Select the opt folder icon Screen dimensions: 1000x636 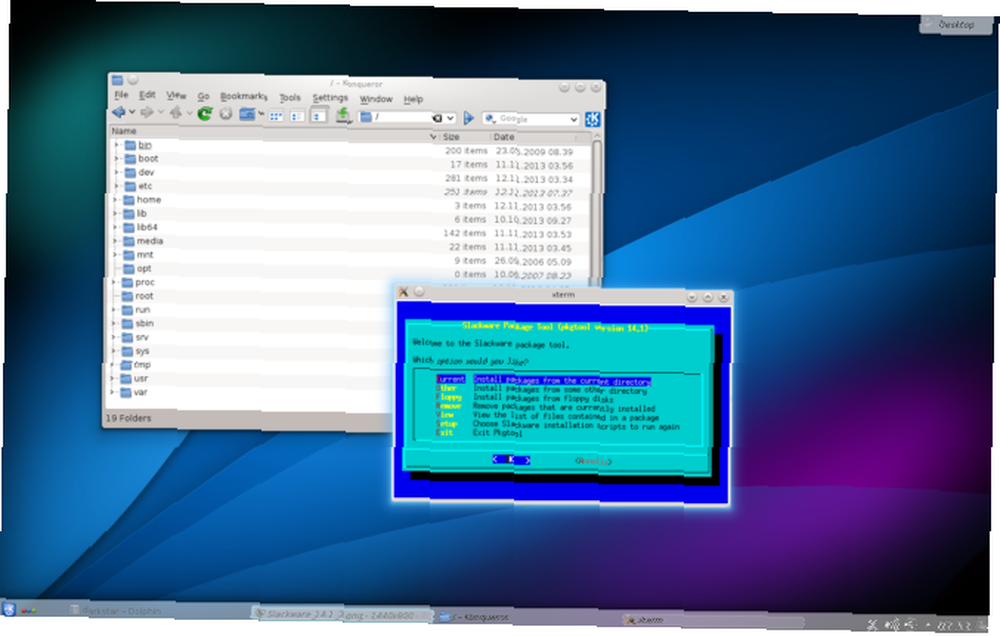click(x=128, y=269)
